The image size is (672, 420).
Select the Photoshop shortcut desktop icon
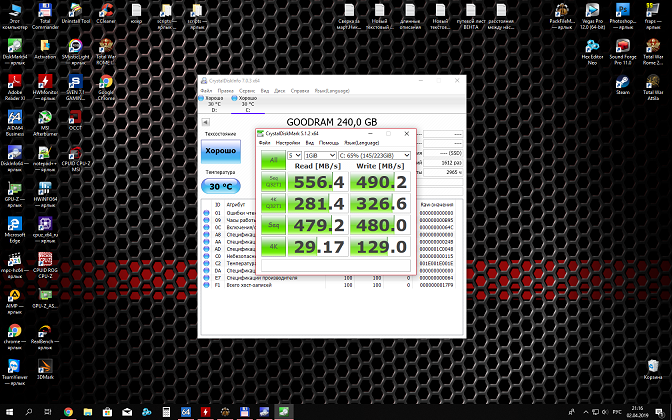point(623,16)
